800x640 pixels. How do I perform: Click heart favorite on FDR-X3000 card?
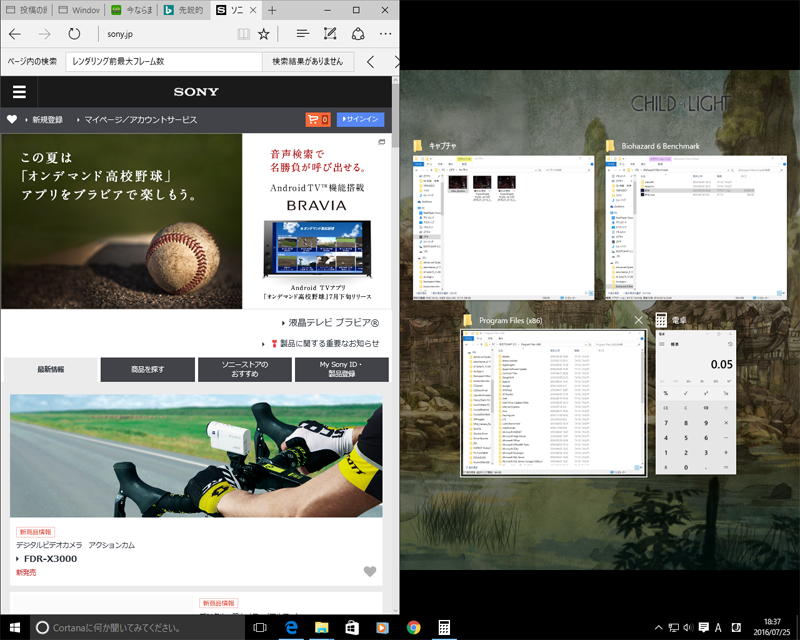coord(370,572)
